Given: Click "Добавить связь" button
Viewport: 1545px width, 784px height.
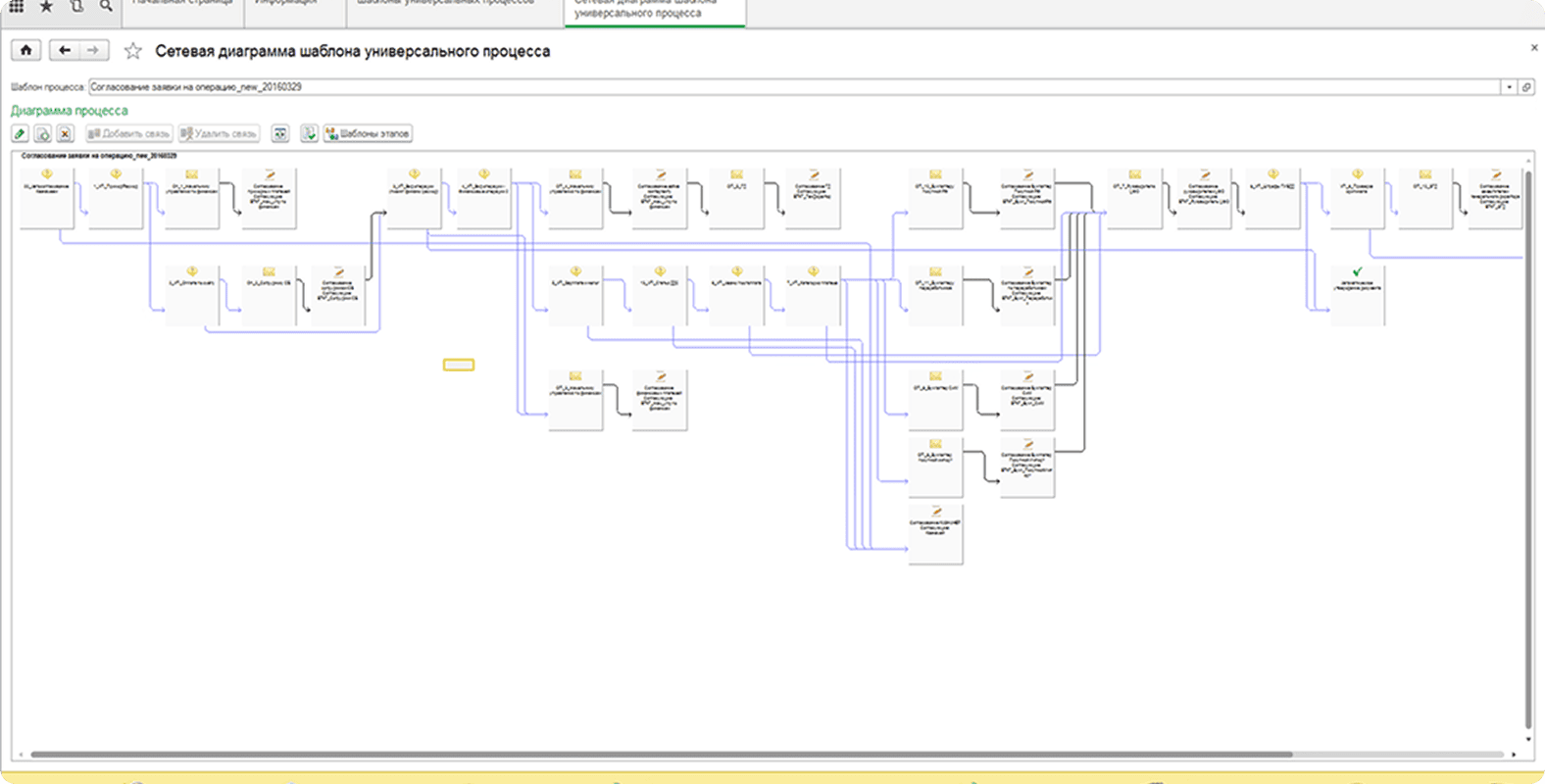Looking at the screenshot, I should (128, 133).
